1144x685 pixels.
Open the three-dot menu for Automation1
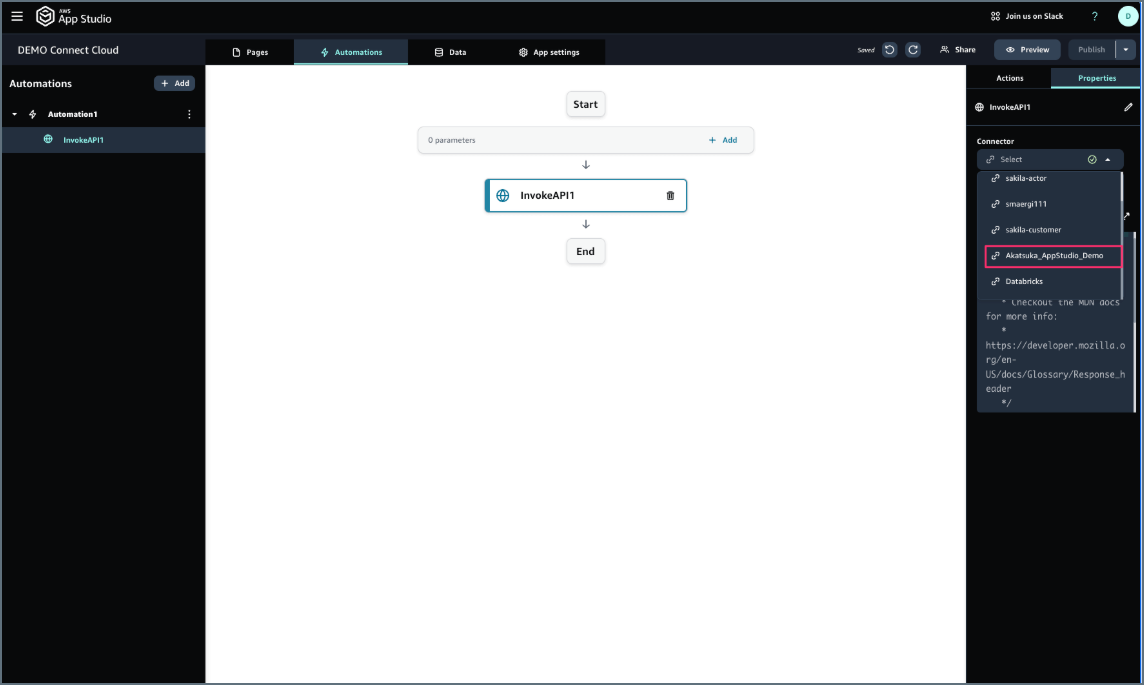point(189,114)
